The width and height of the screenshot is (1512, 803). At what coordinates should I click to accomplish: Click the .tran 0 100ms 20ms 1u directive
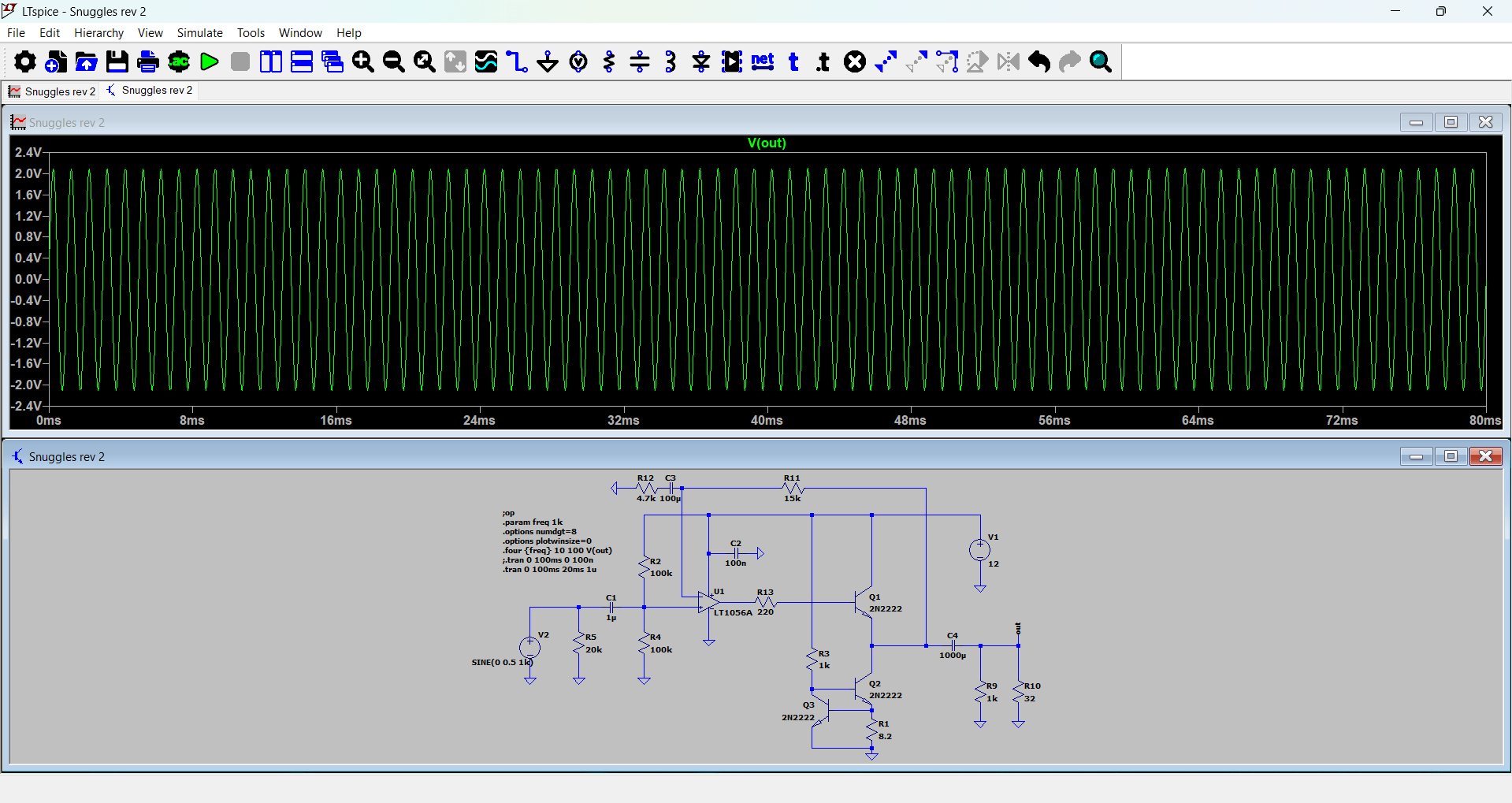click(x=550, y=570)
